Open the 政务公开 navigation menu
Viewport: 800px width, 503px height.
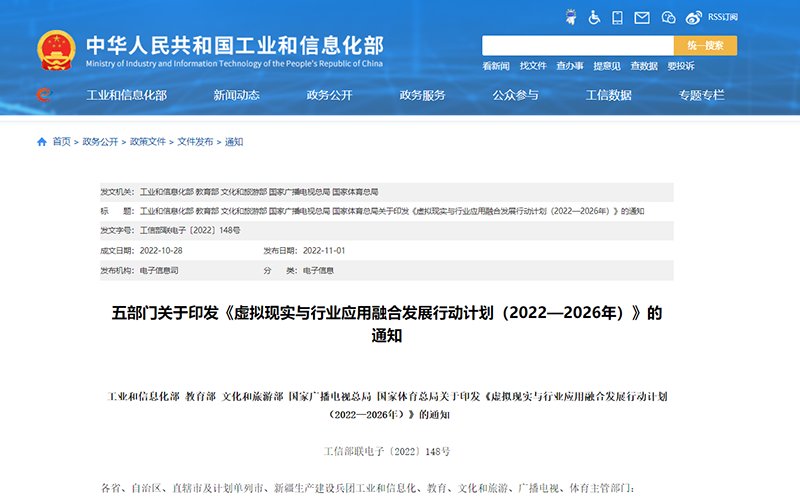click(x=329, y=95)
